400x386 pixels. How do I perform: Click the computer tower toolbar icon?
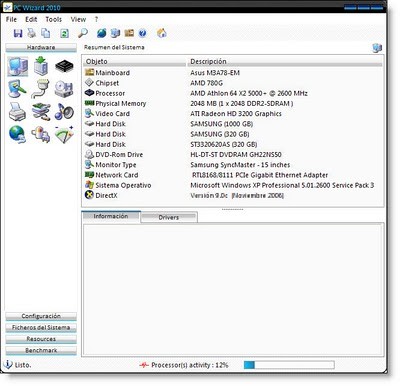[x=115, y=33]
